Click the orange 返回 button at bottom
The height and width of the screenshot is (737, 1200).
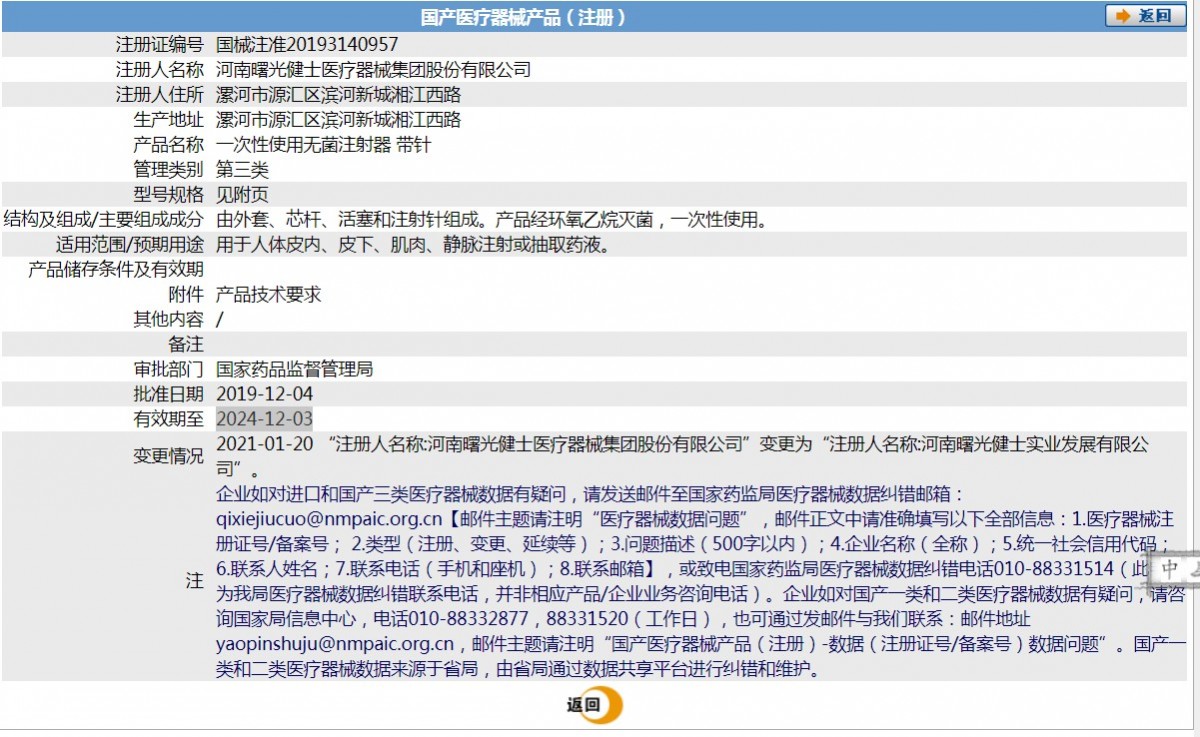[594, 705]
